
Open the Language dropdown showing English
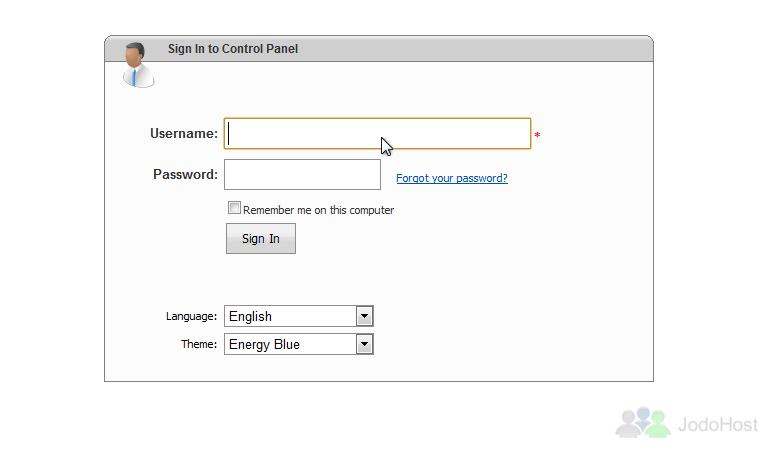point(298,316)
